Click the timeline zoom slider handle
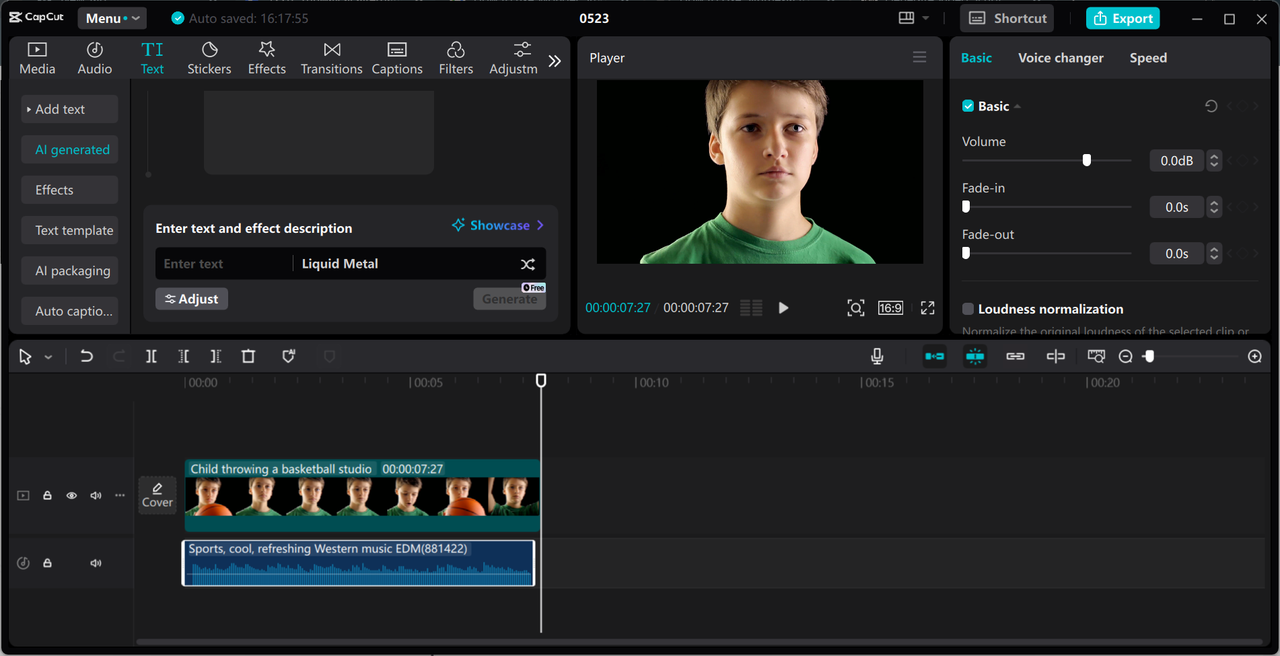 (1149, 356)
